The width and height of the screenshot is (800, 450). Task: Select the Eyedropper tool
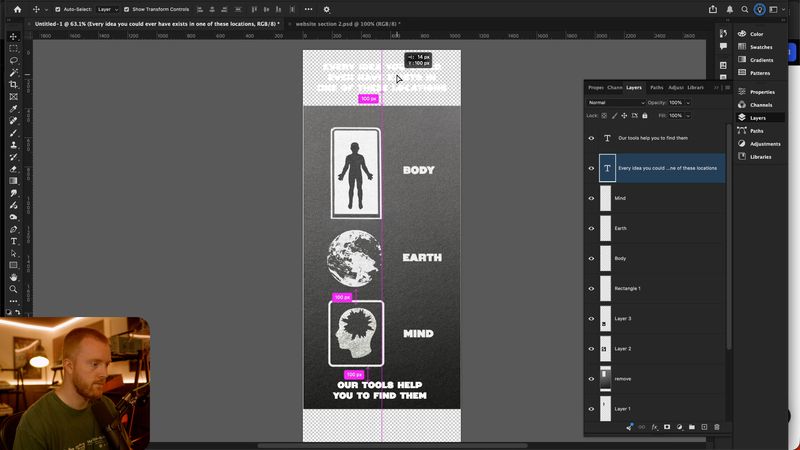tap(14, 109)
